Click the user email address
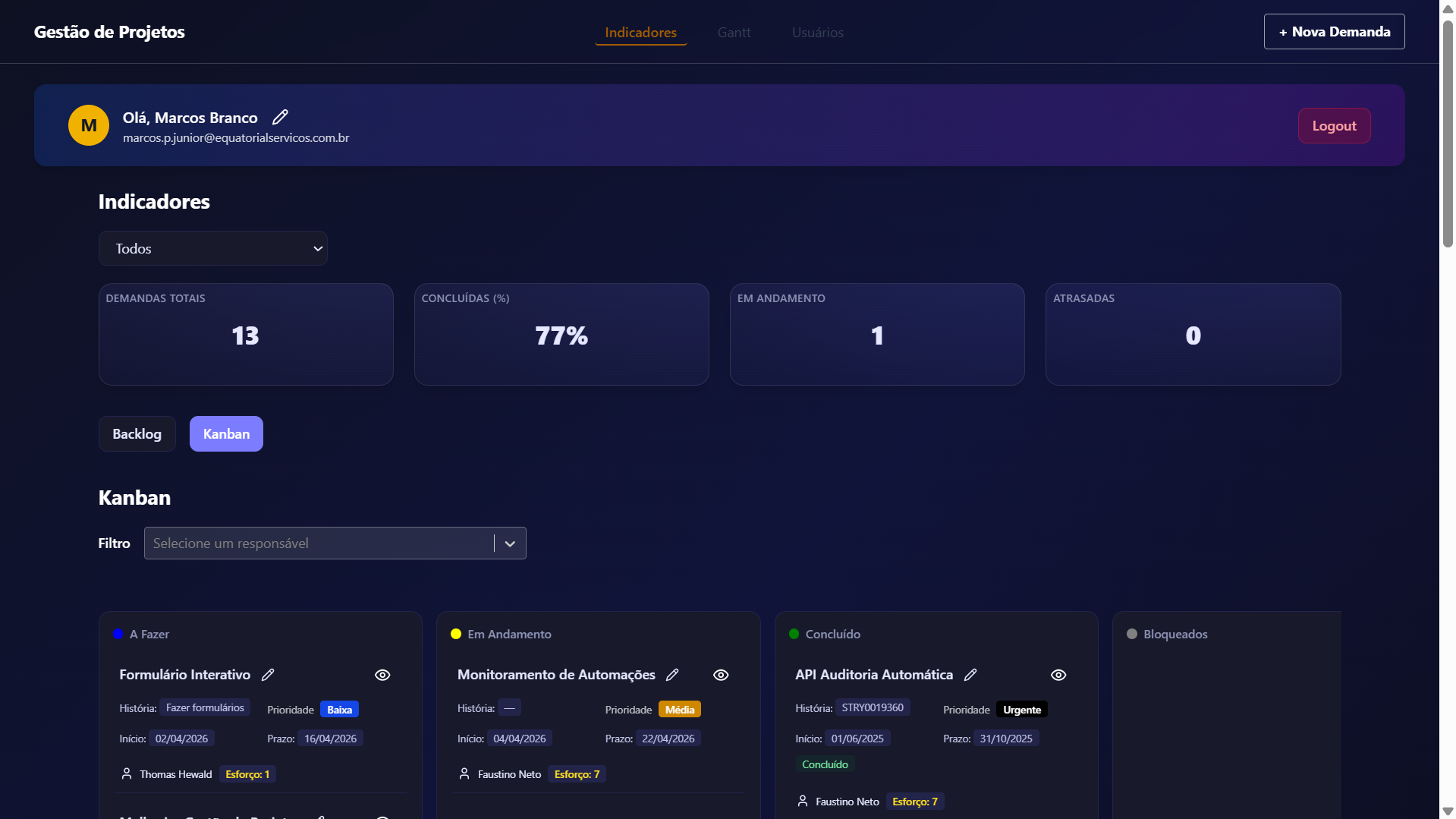Image resolution: width=1456 pixels, height=819 pixels. click(x=236, y=138)
